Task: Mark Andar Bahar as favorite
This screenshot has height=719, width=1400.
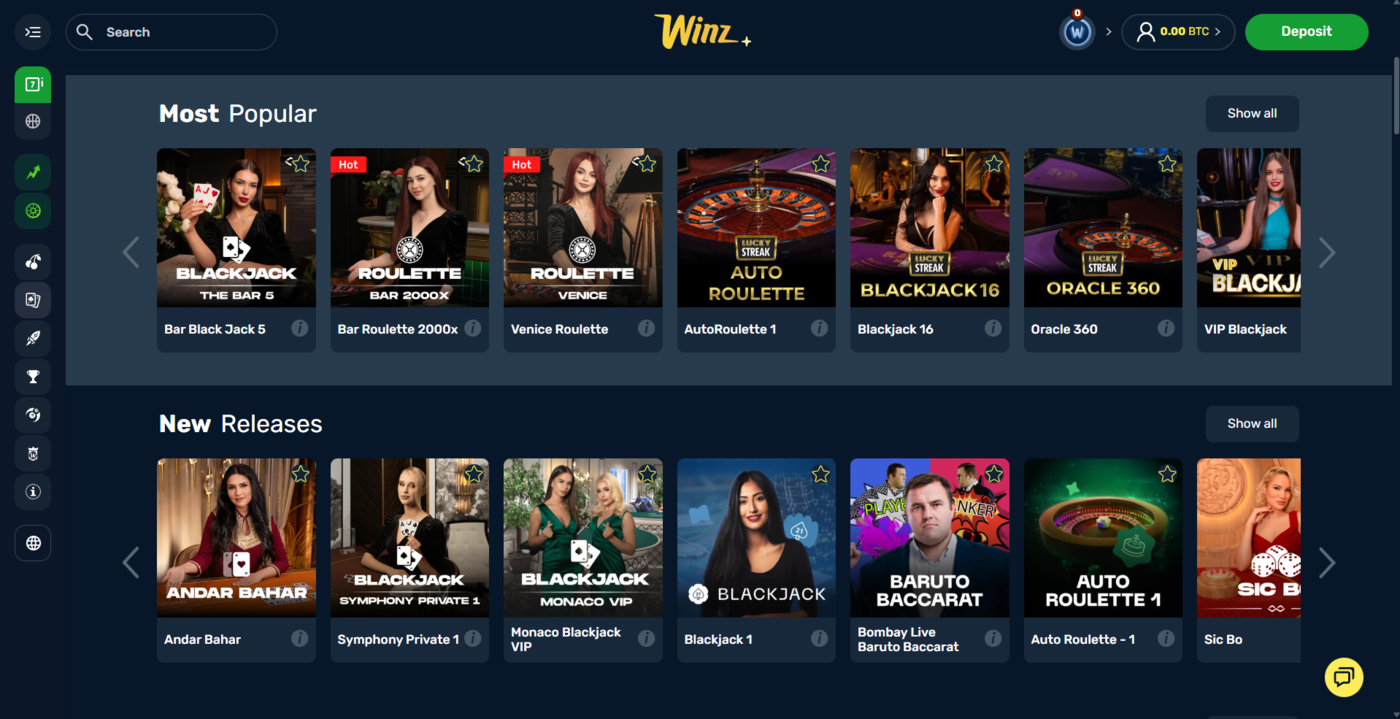Action: click(300, 474)
